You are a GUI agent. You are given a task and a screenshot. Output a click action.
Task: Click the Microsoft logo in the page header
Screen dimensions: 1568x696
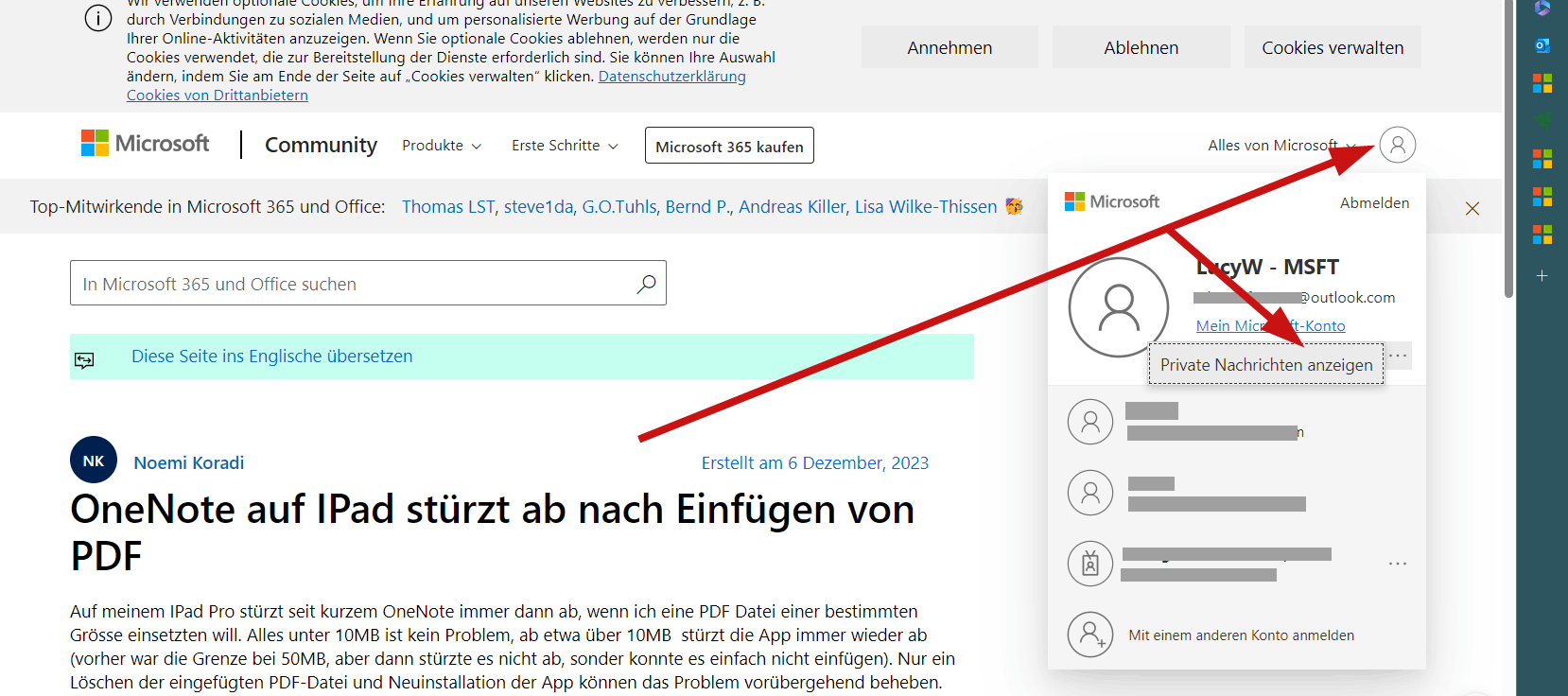pyautogui.click(x=145, y=144)
